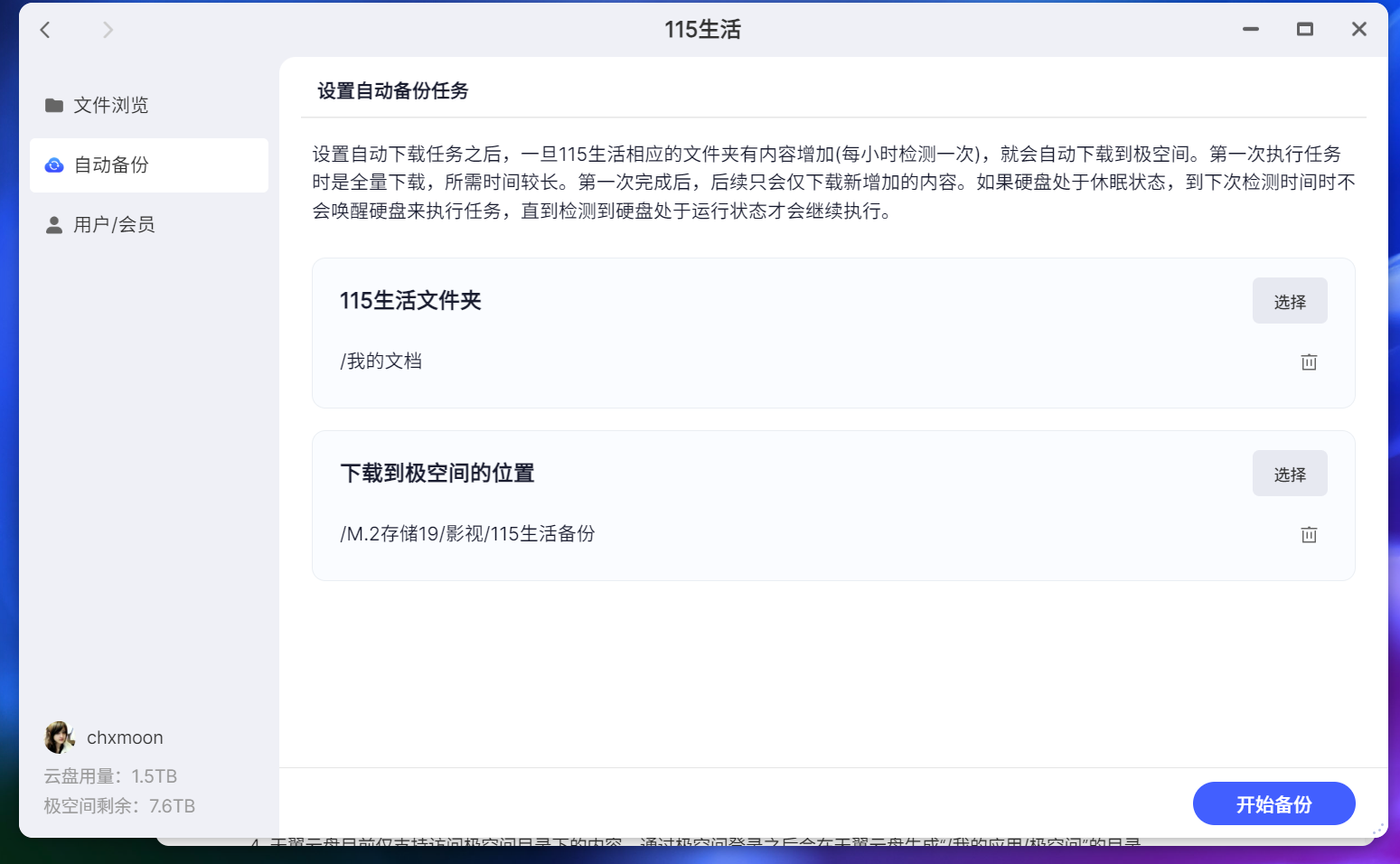
Task: Click the chxmoon avatar picture
Action: click(x=60, y=737)
